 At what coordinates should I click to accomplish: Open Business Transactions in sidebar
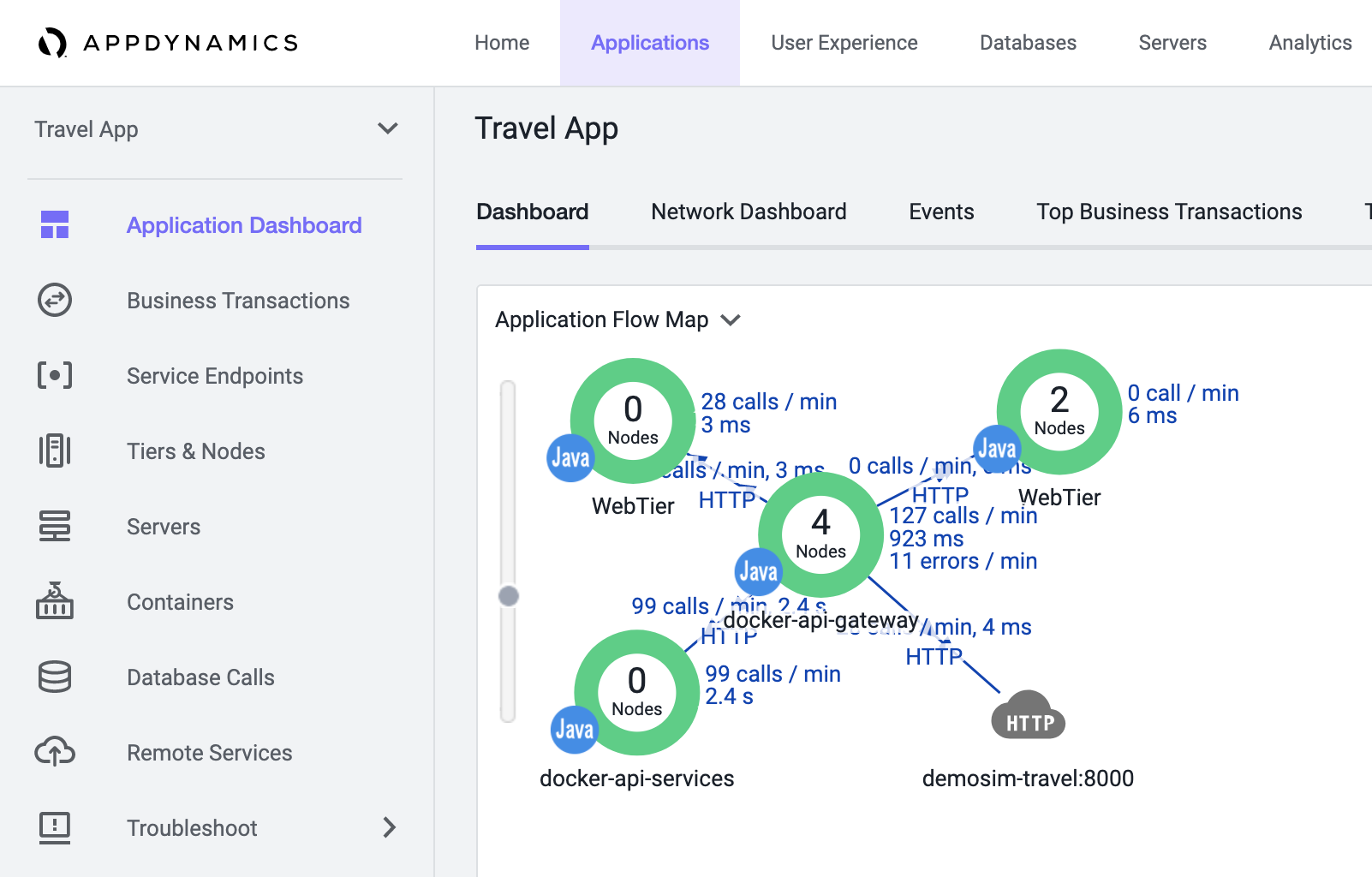[238, 301]
